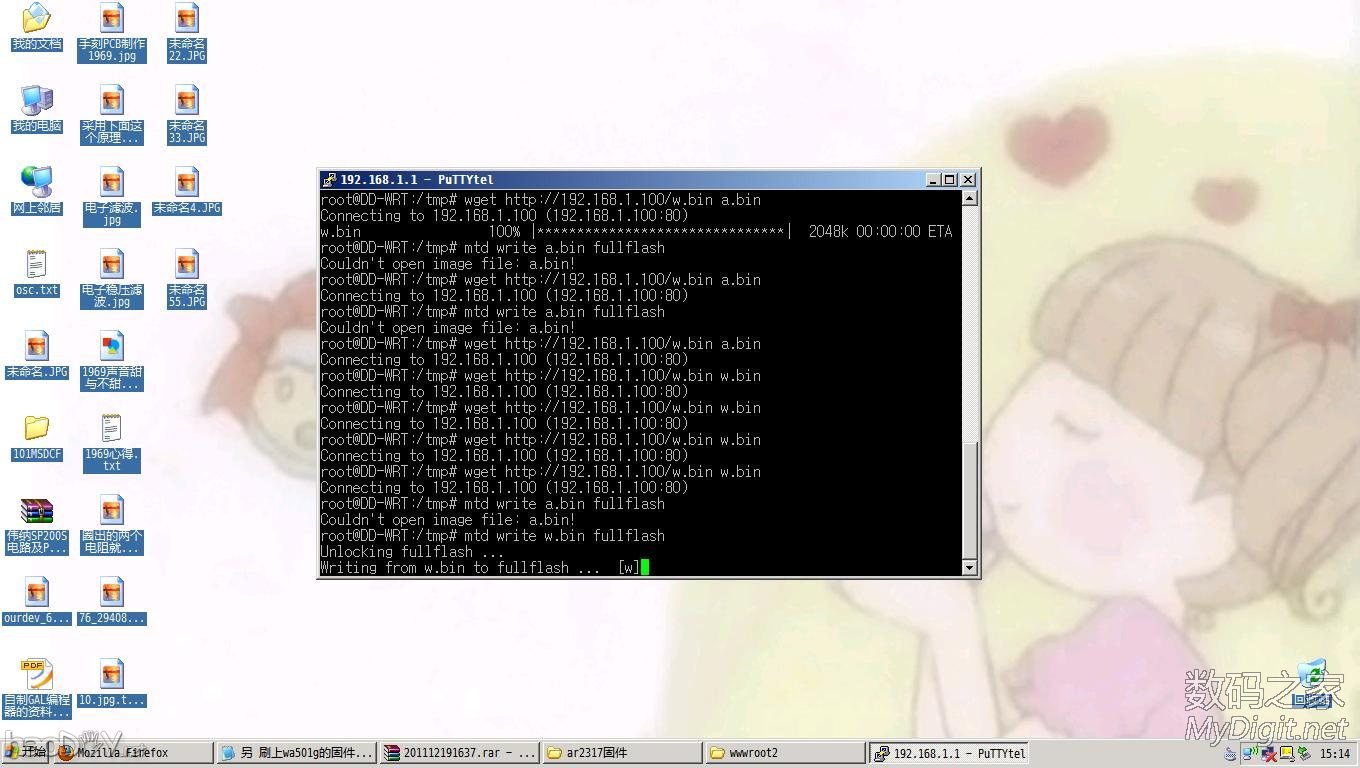
Task: Click the 开始 Start button
Action: pos(27,753)
